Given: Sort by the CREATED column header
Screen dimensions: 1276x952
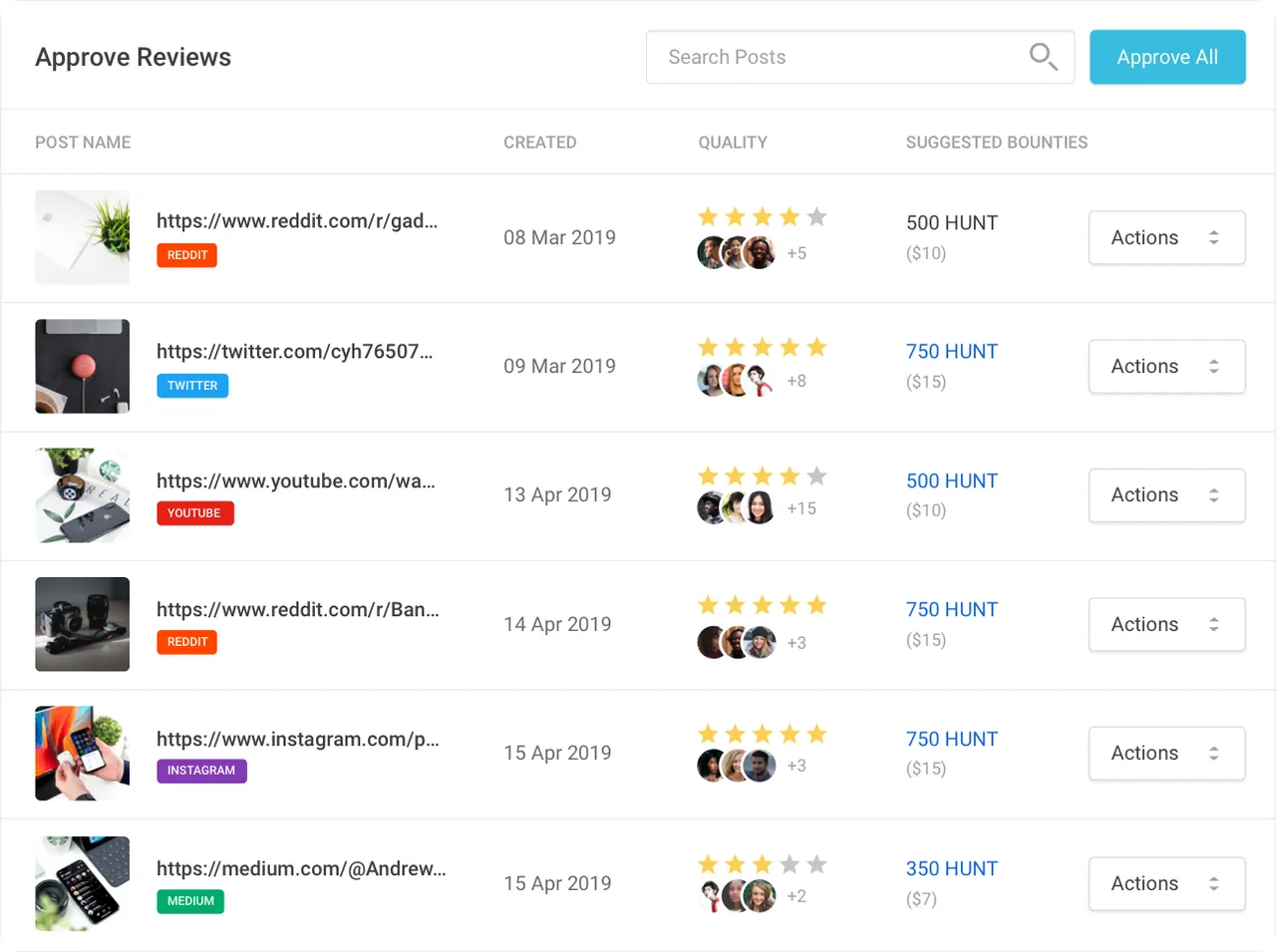Looking at the screenshot, I should click(x=539, y=143).
